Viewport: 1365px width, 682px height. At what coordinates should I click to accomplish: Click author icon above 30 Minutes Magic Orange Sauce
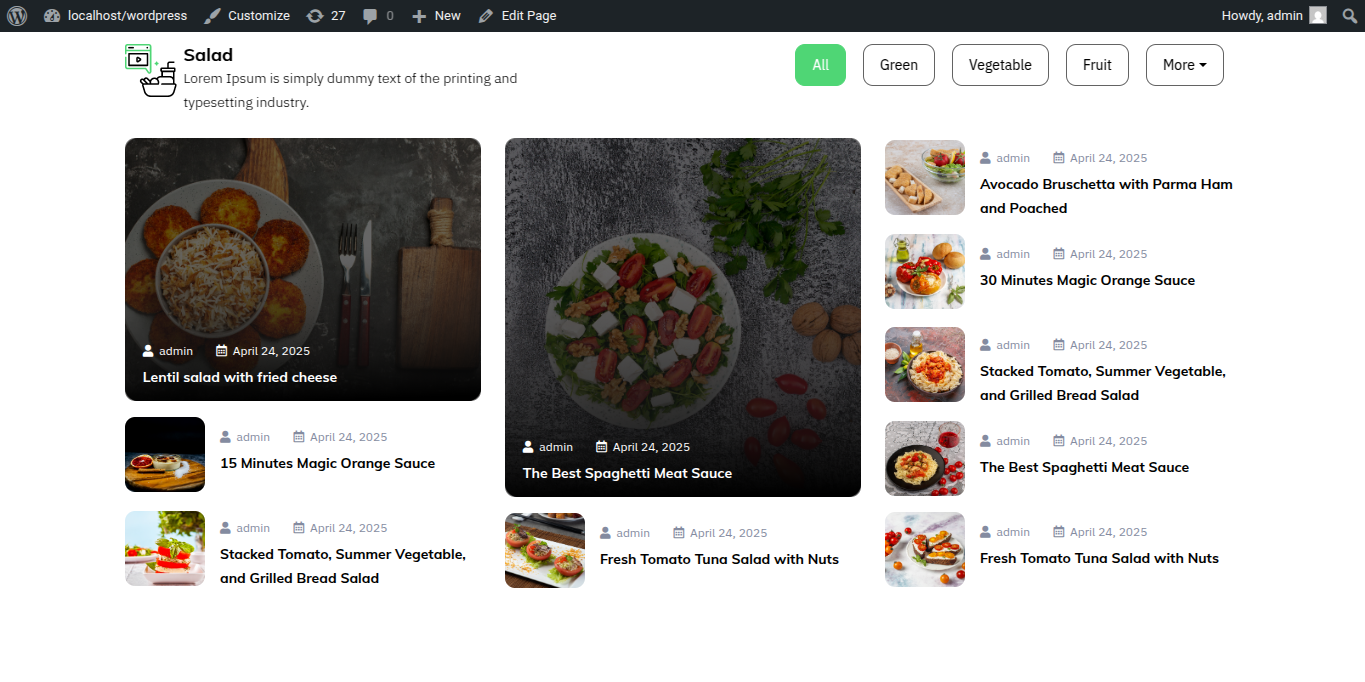[985, 254]
